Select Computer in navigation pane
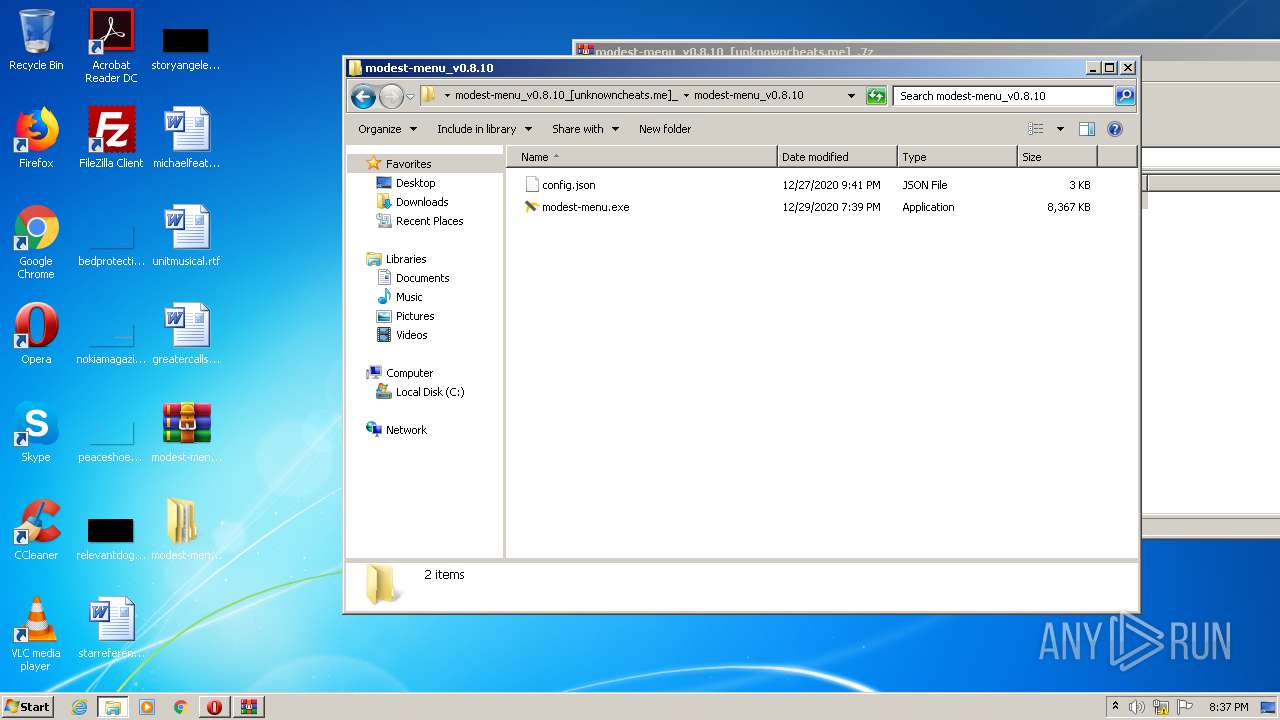This screenshot has width=1280, height=720. point(409,373)
